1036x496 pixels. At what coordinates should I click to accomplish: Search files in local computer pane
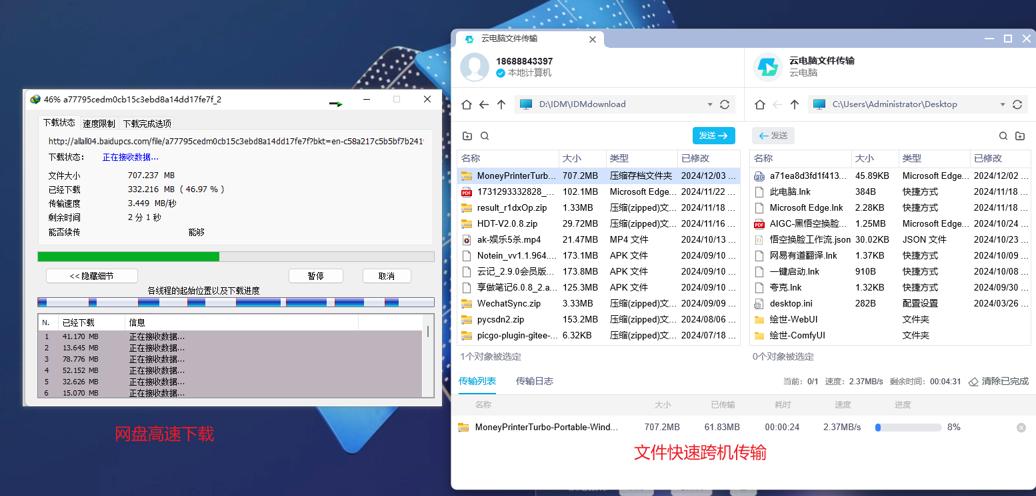(x=484, y=136)
